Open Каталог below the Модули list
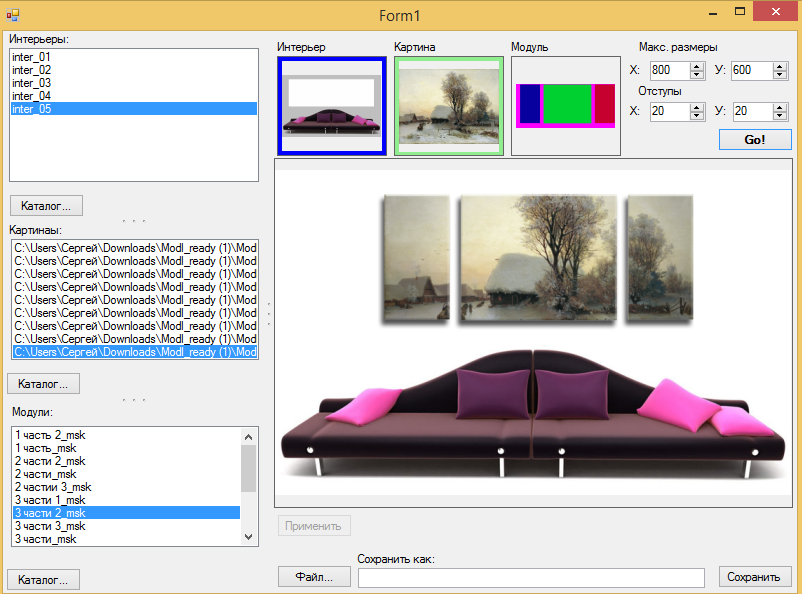The height and width of the screenshot is (594, 802). coord(43,580)
